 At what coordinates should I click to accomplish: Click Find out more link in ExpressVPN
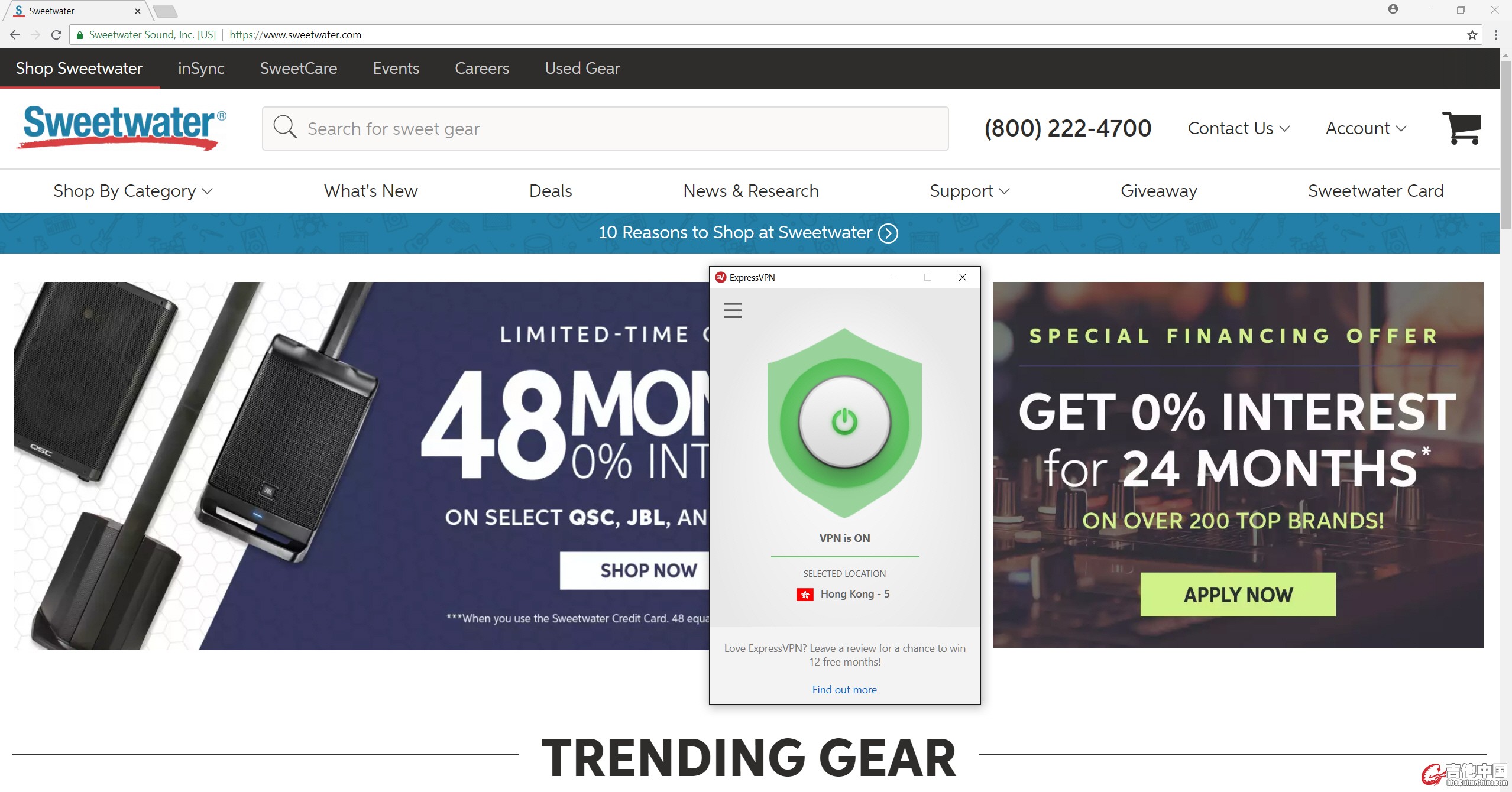point(844,690)
